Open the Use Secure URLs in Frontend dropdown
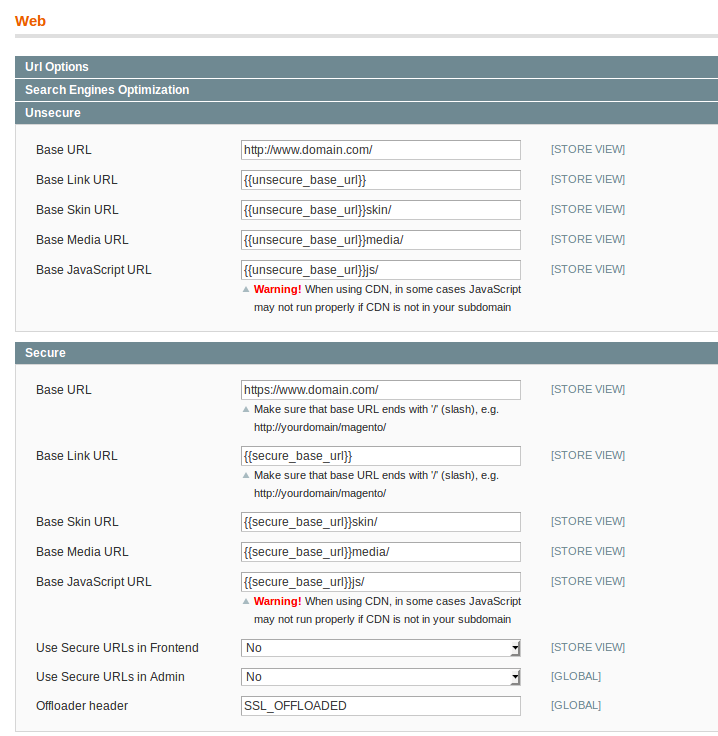The width and height of the screenshot is (718, 736). coord(380,648)
